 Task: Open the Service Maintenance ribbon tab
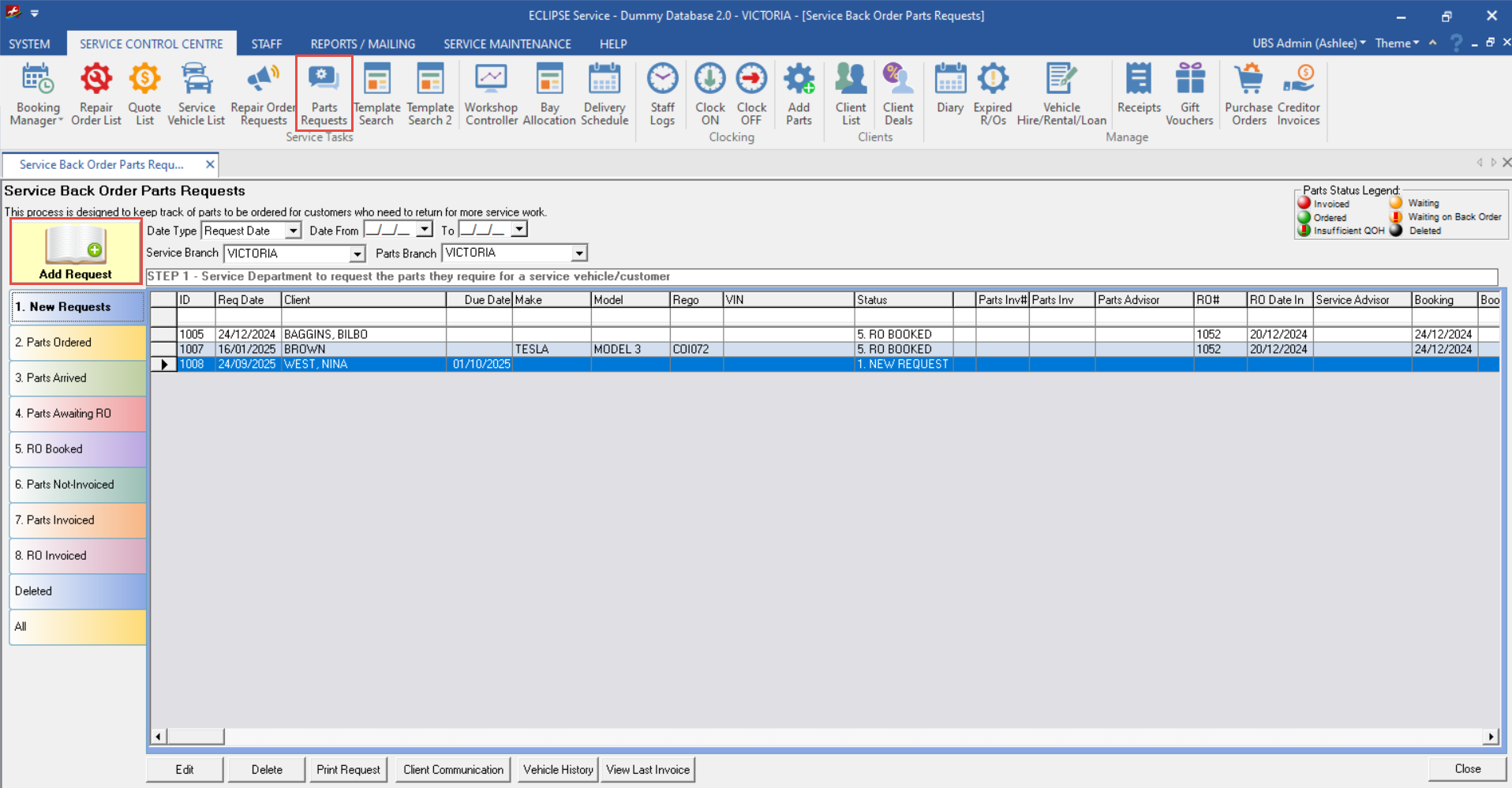pos(507,44)
